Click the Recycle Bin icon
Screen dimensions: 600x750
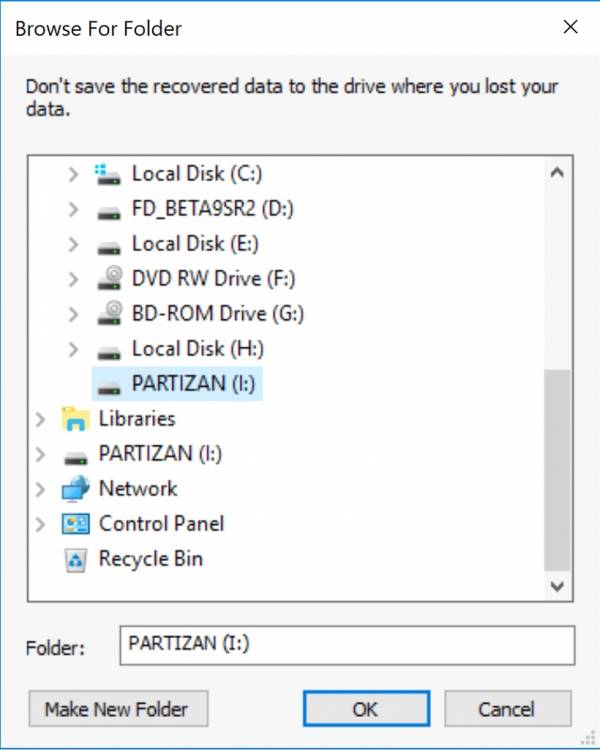[75, 559]
